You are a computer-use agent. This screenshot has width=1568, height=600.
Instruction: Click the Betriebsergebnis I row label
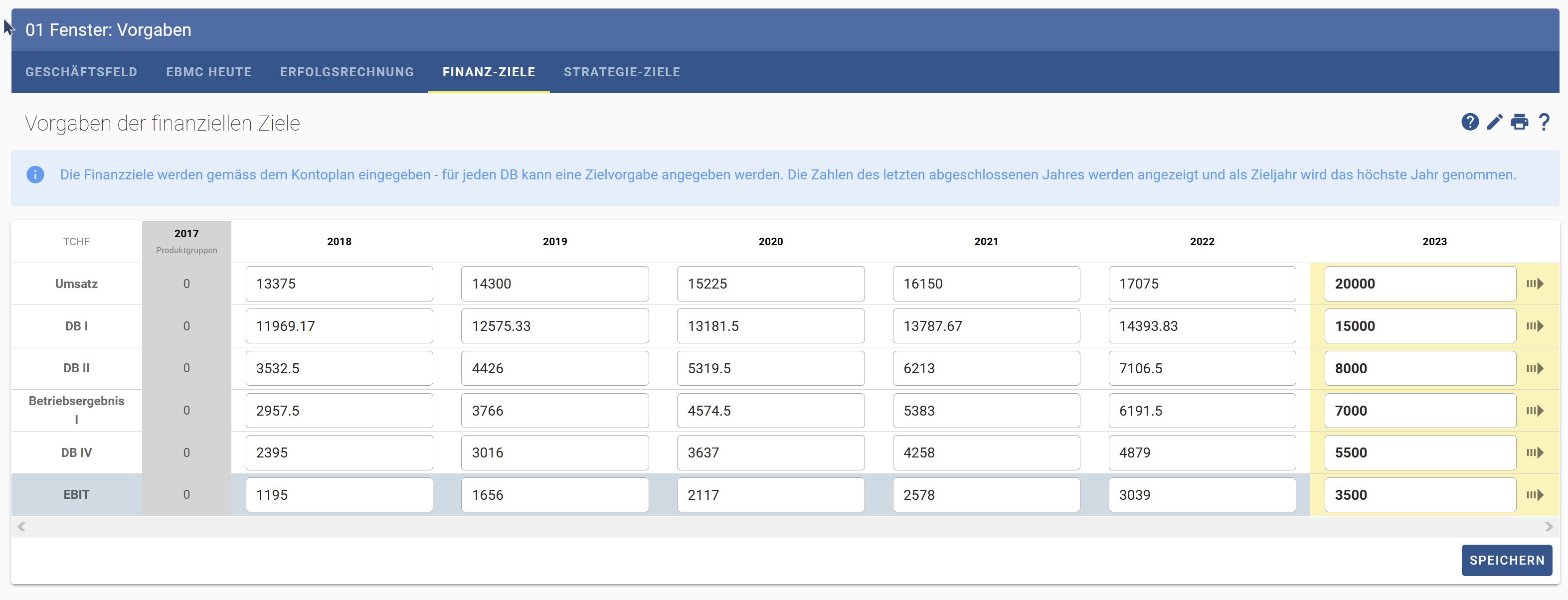77,410
